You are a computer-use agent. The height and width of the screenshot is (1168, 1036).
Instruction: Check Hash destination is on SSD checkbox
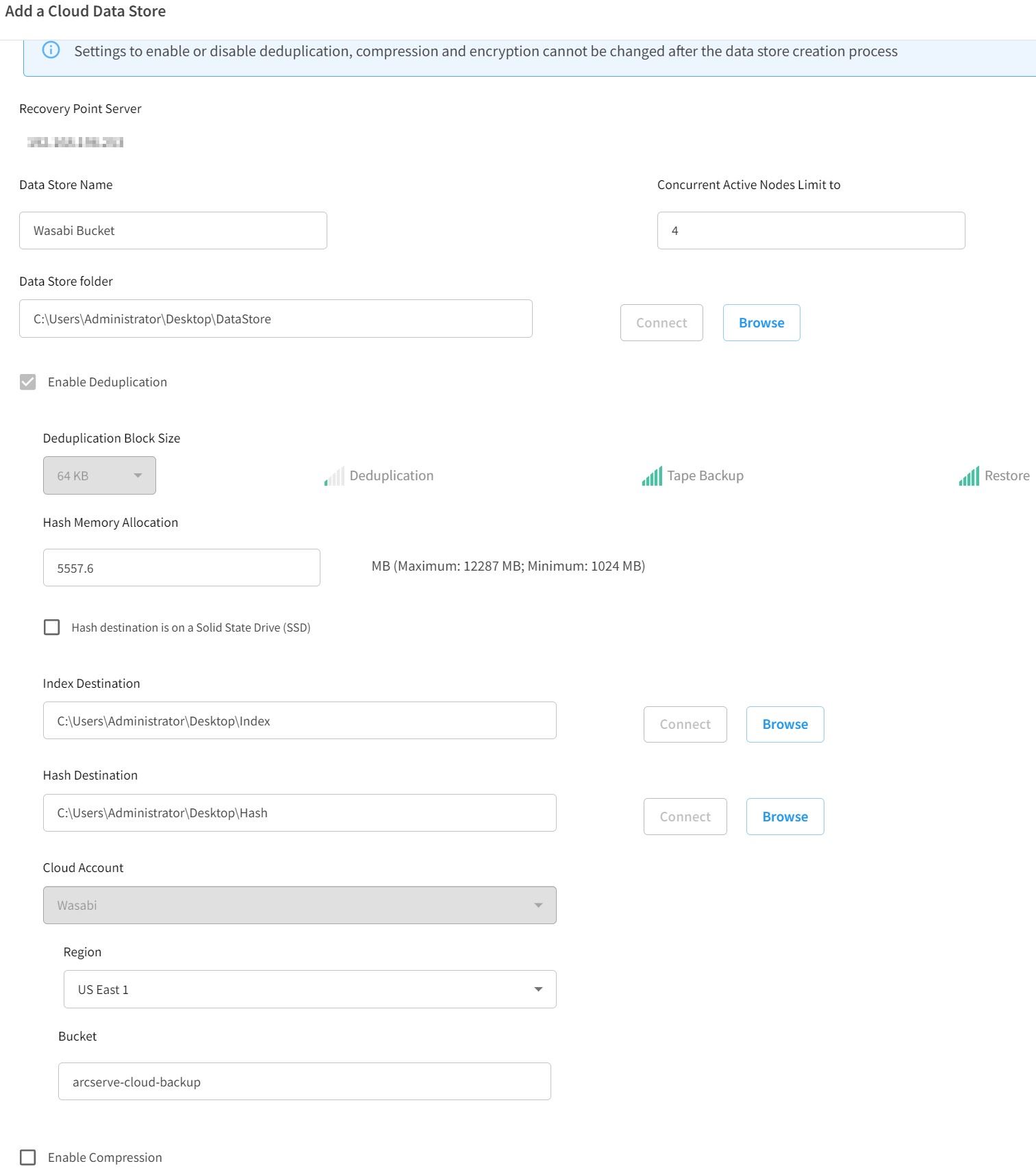click(x=51, y=628)
